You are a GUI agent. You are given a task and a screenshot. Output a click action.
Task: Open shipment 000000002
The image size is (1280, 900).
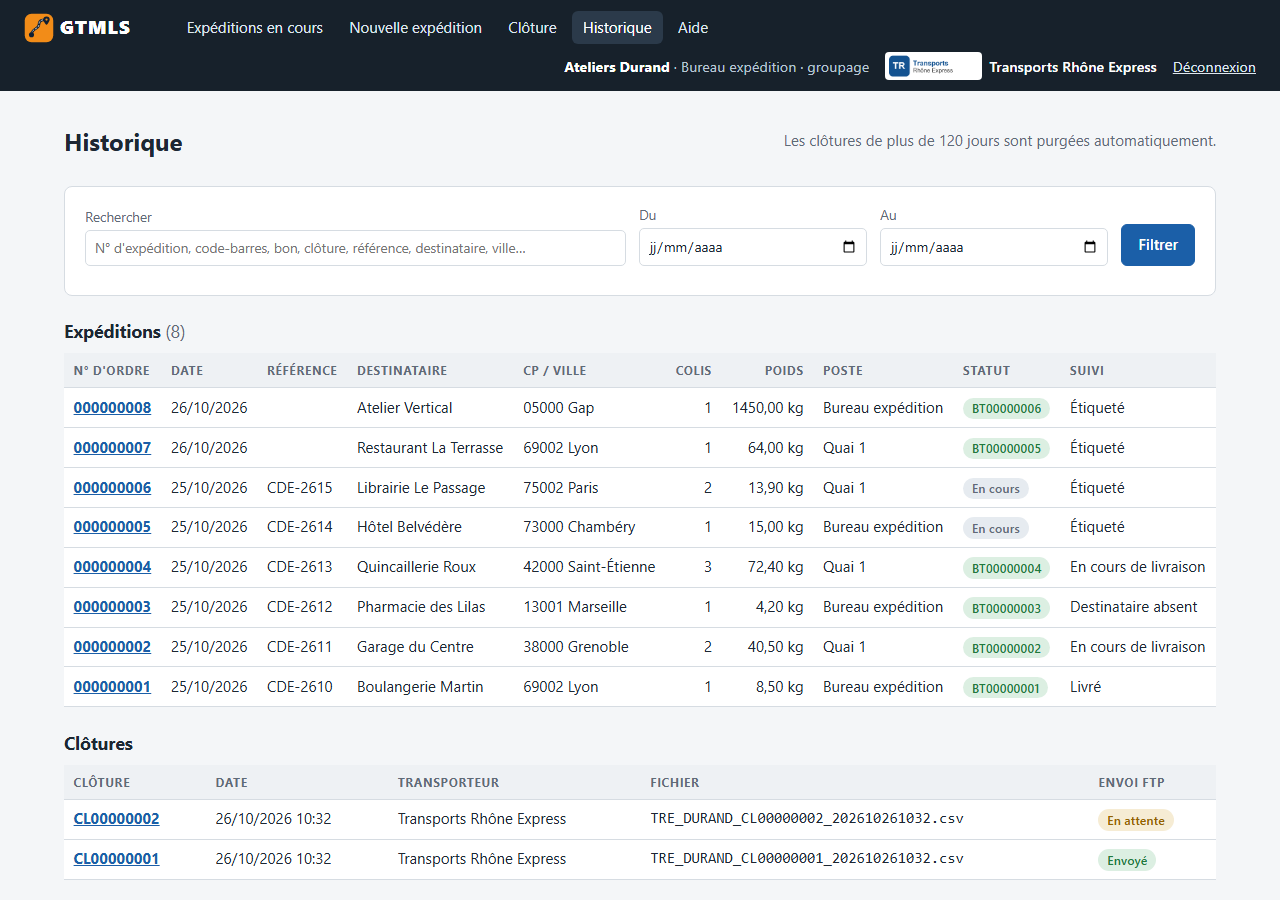coord(112,647)
